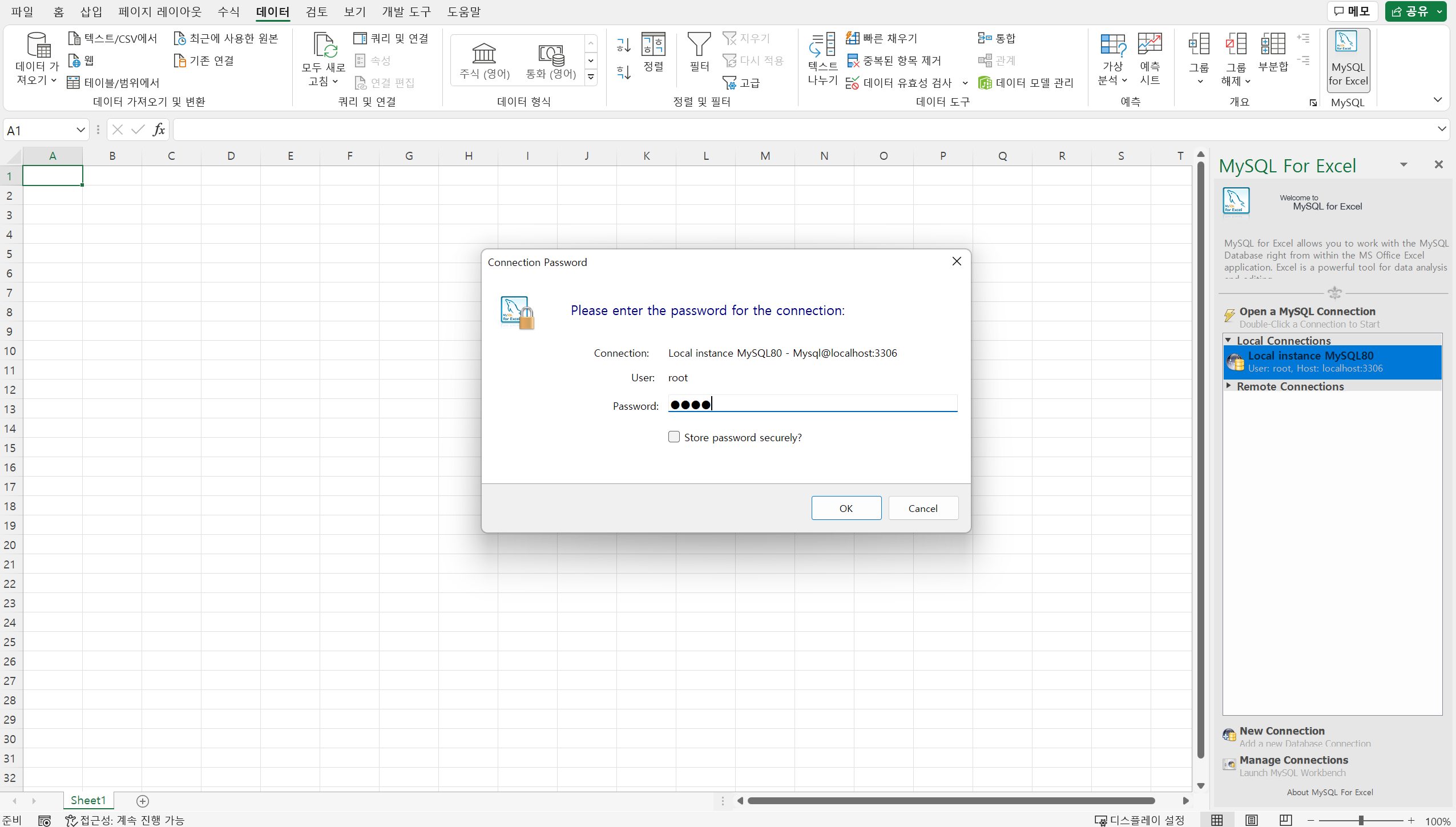This screenshot has width=1456, height=827.
Task: Open 데이터 모델 관리
Action: 1026,83
